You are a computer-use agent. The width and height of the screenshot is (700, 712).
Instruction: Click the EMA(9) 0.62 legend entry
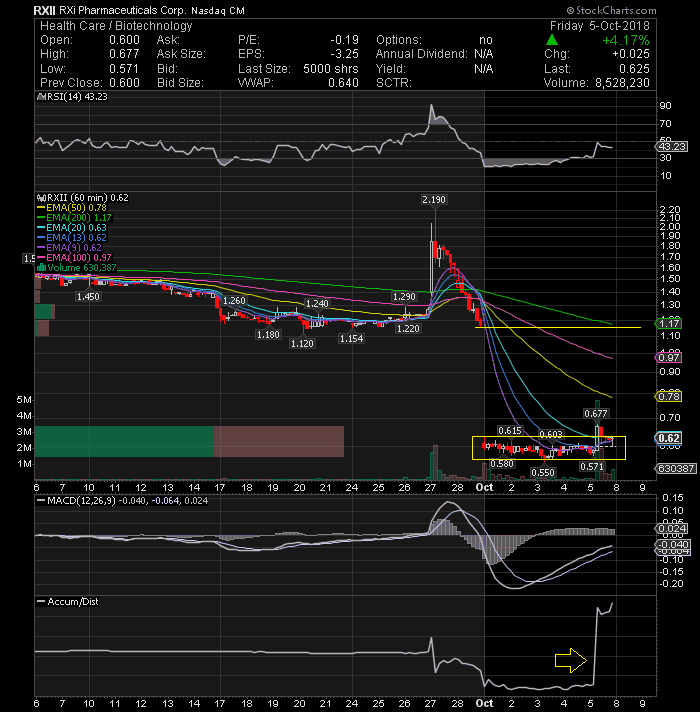tap(69, 248)
